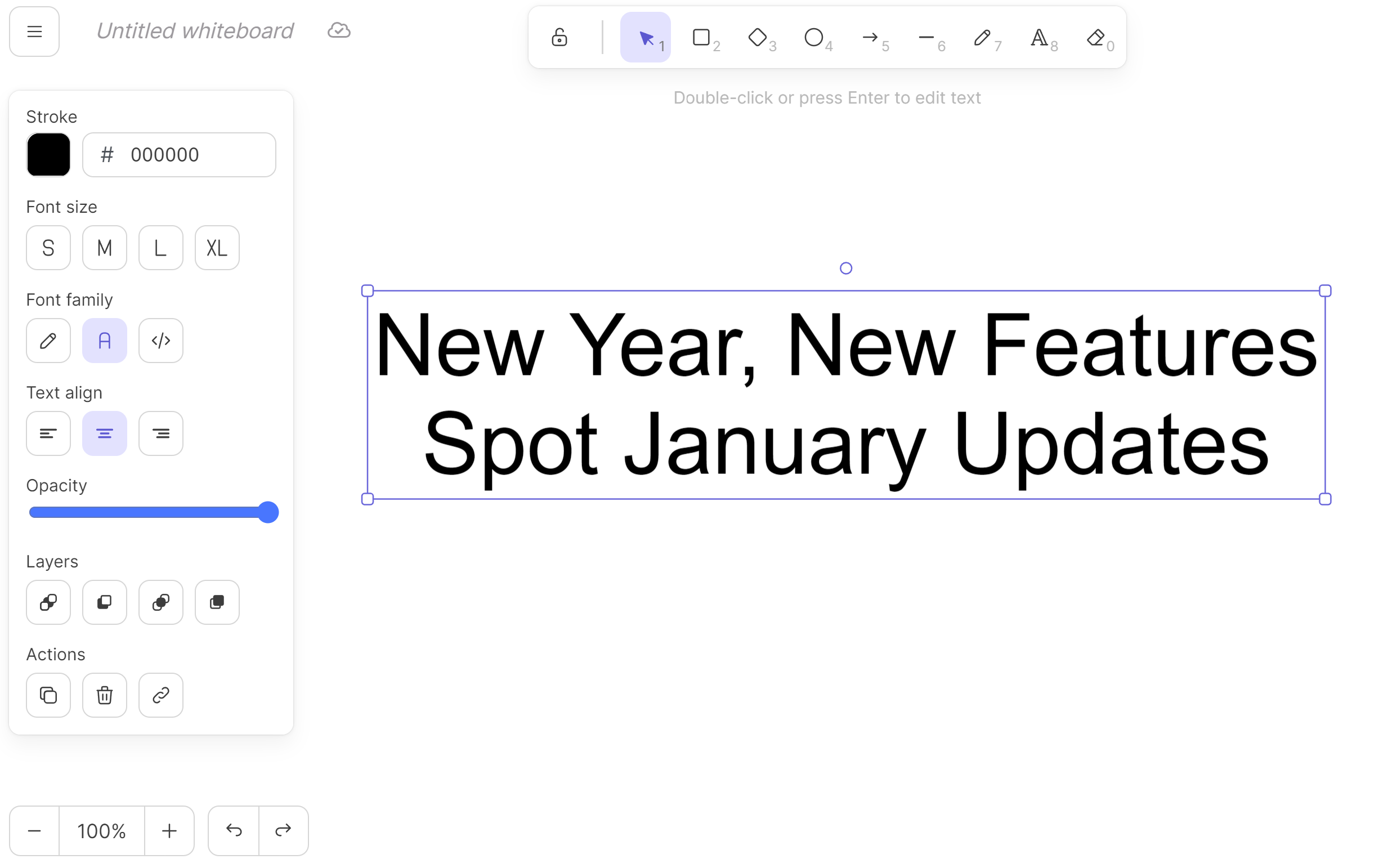Click the stroke color swatch
This screenshot has height=868, width=1379.
[47, 154]
